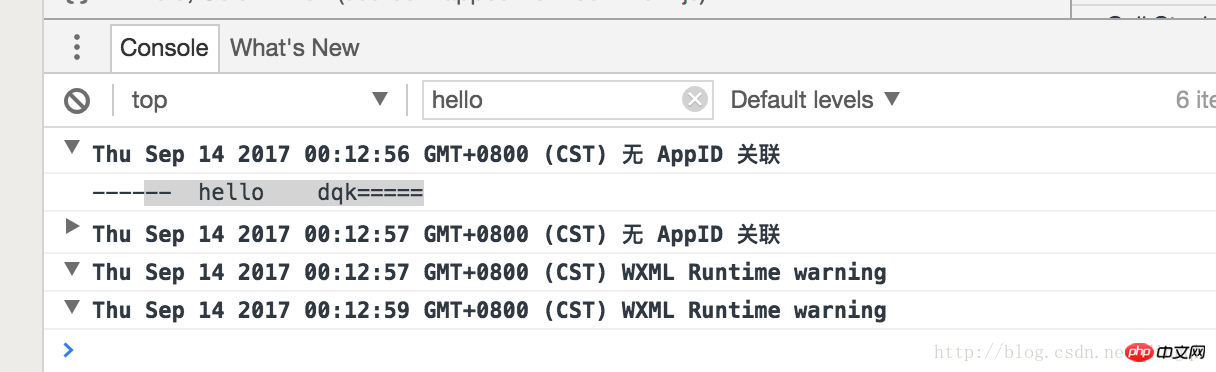1216x372 pixels.
Task: Switch to the Console tab
Action: pos(164,47)
